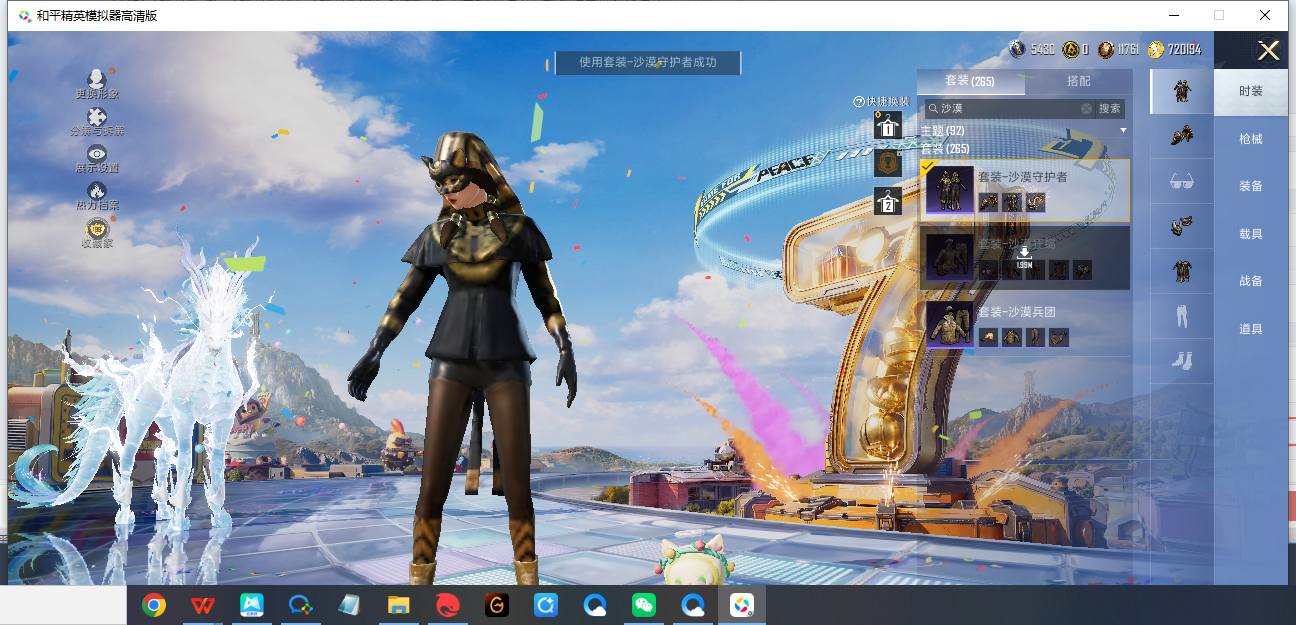Open 分解与拆解 puzzle-piece icon
Image resolution: width=1296 pixels, height=625 pixels.
tap(96, 117)
